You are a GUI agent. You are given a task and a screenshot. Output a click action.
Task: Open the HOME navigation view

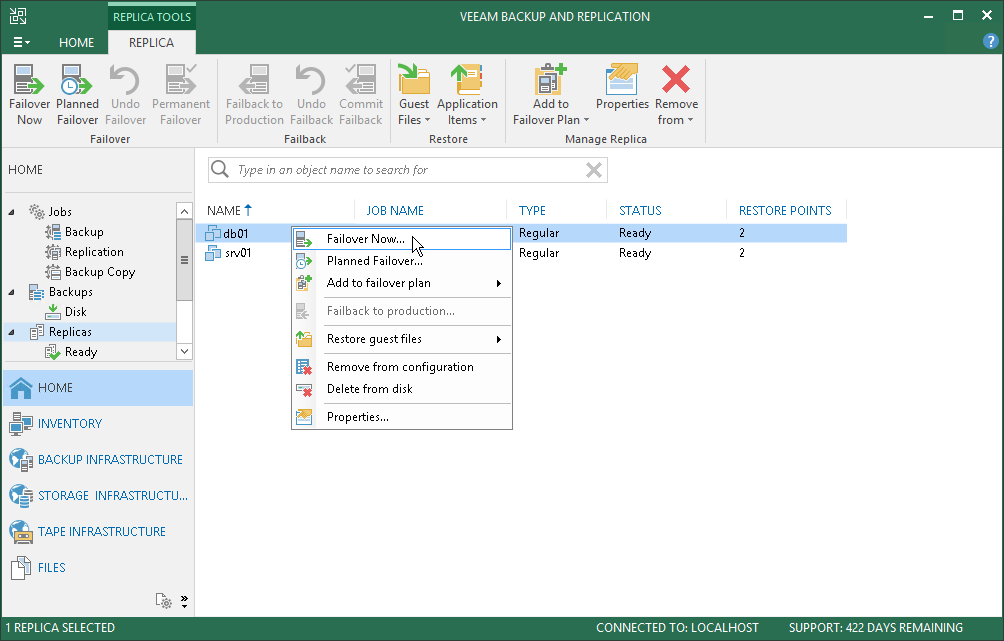(x=98, y=387)
